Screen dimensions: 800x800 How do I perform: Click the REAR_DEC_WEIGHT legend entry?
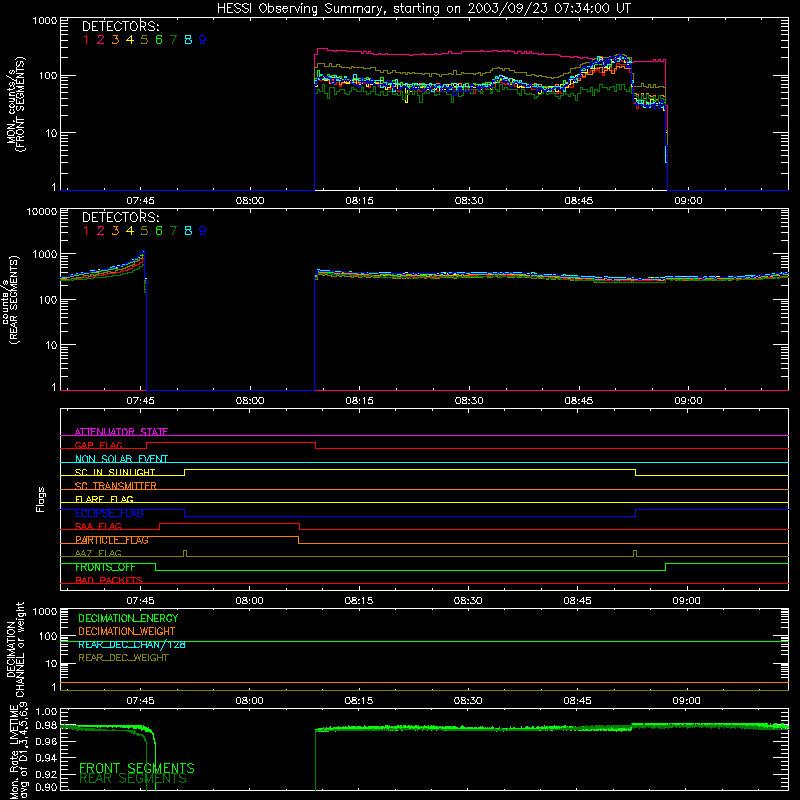click(x=123, y=658)
